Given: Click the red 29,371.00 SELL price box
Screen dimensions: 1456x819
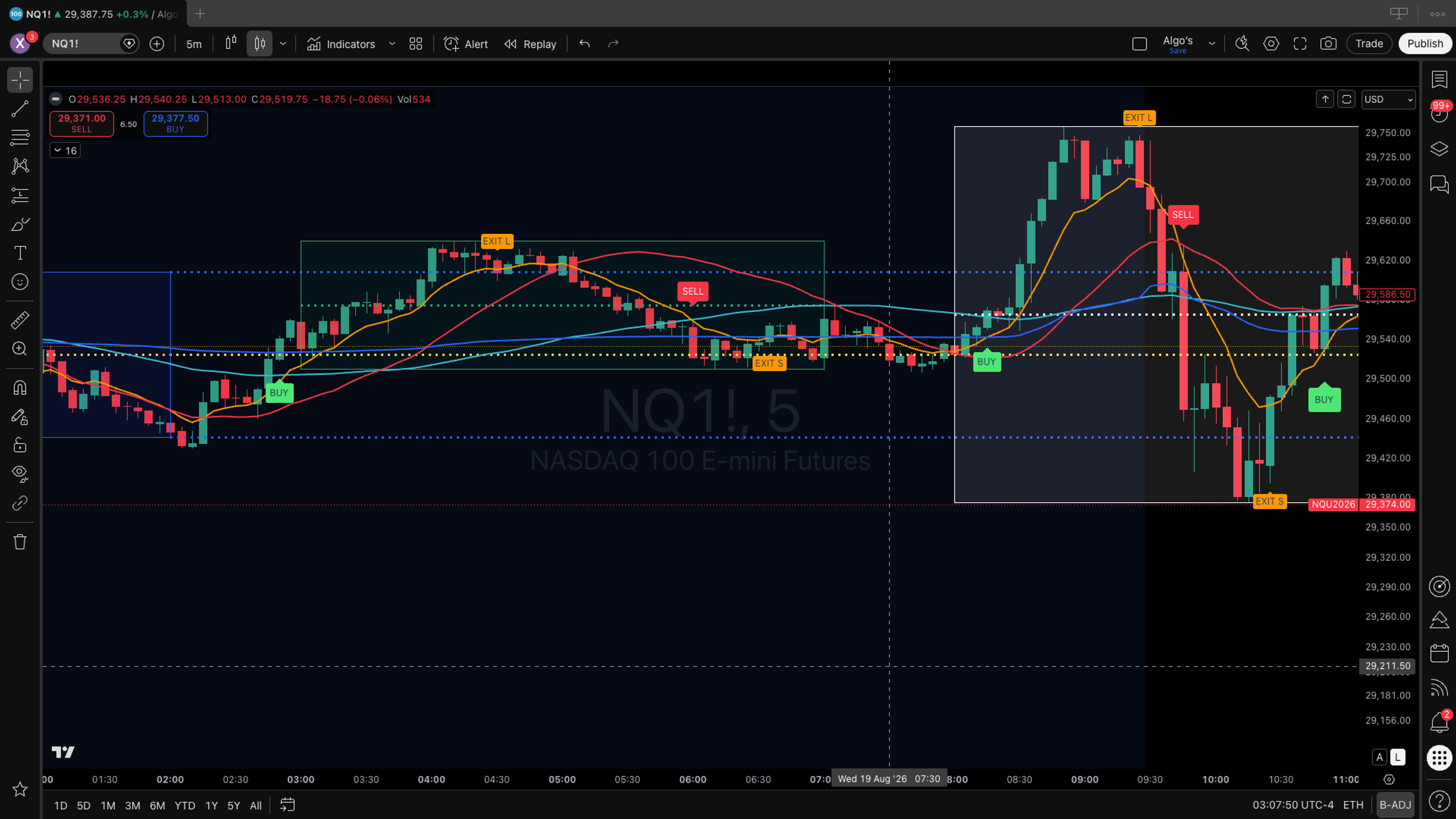Looking at the screenshot, I should 81,123.
